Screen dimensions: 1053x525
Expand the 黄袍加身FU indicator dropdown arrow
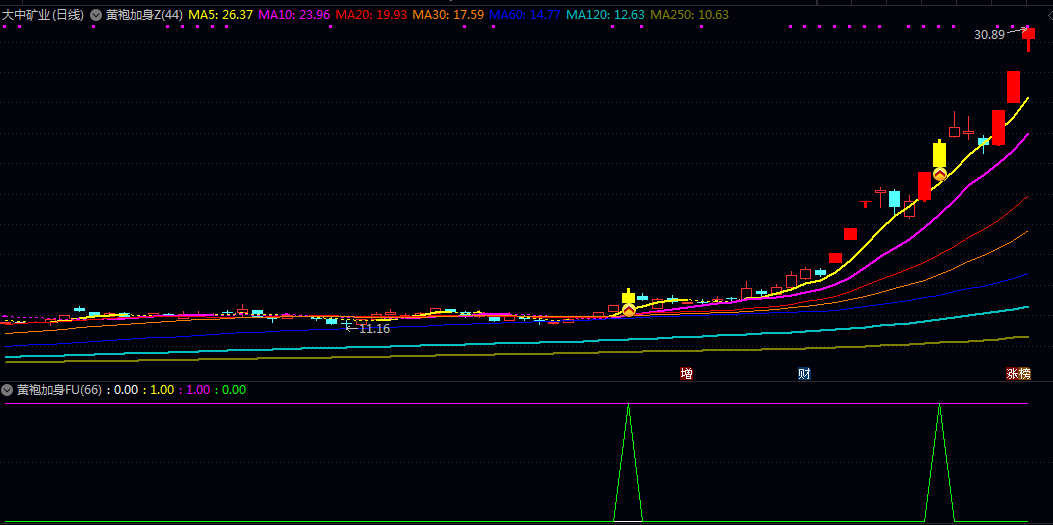pos(8,390)
